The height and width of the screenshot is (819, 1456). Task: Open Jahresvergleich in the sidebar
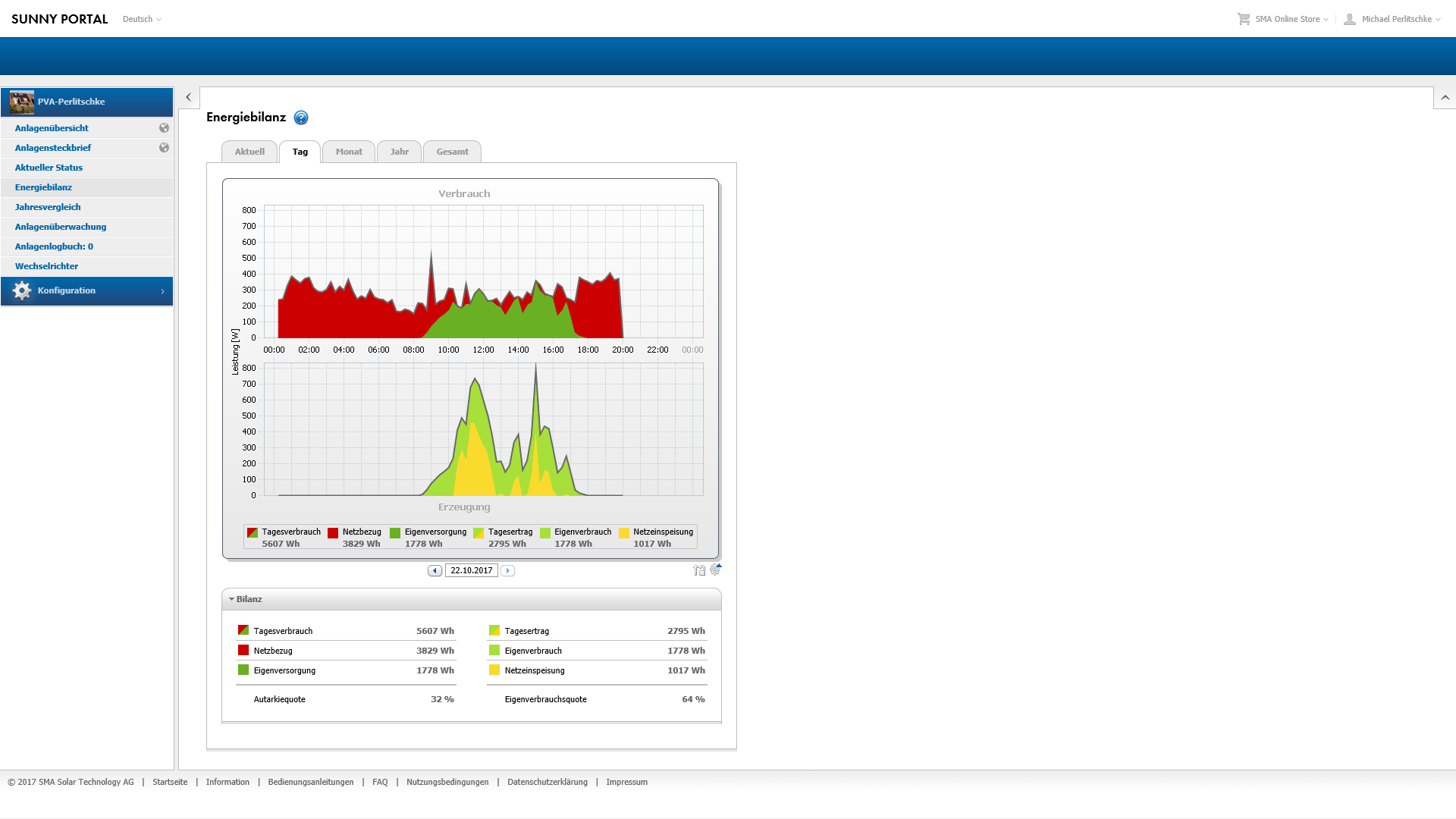click(48, 207)
